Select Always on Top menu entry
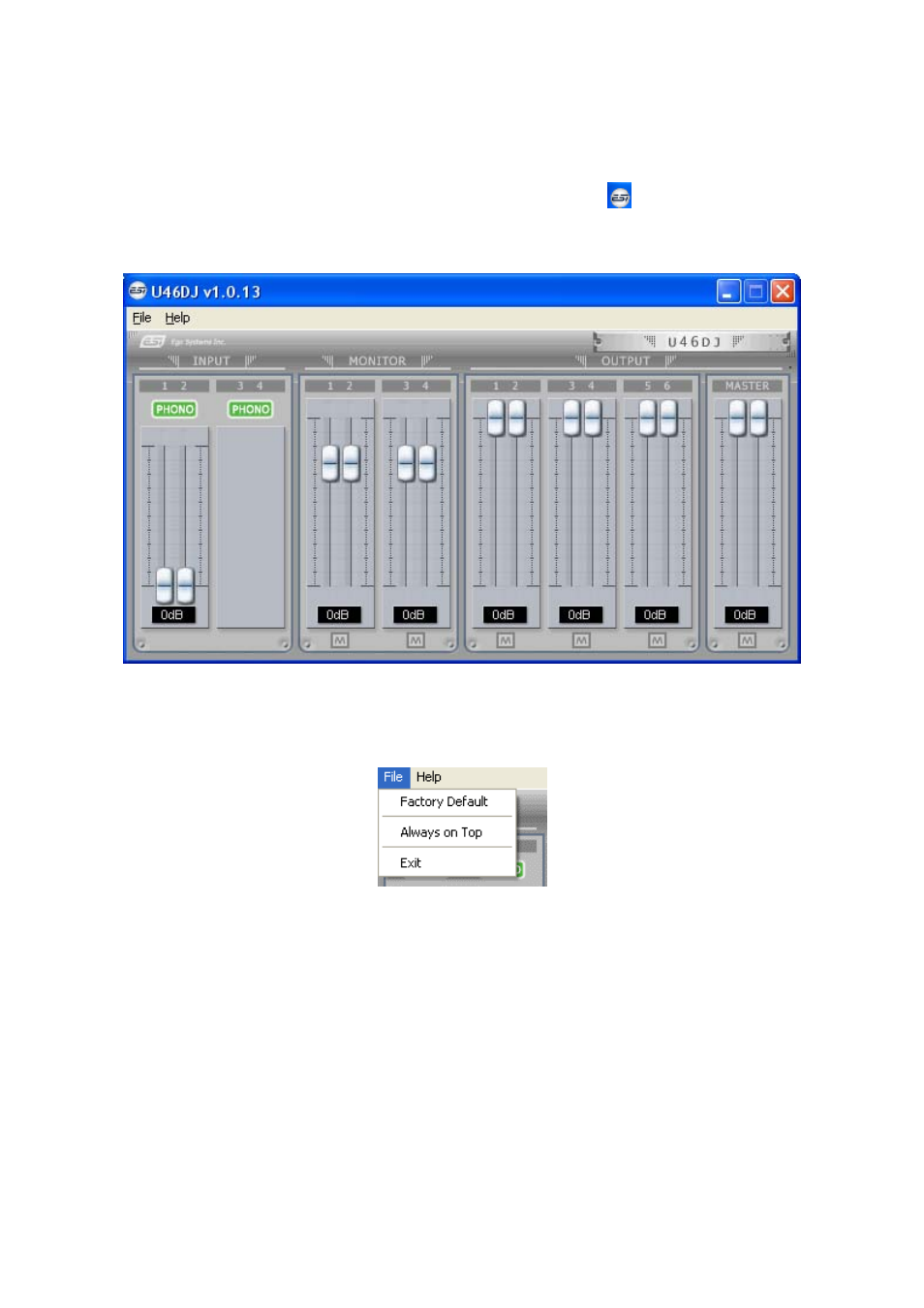This screenshot has height=1308, width=924. [442, 832]
